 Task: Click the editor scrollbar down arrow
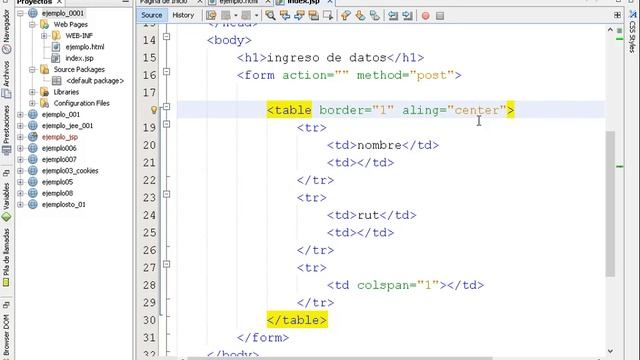610,351
